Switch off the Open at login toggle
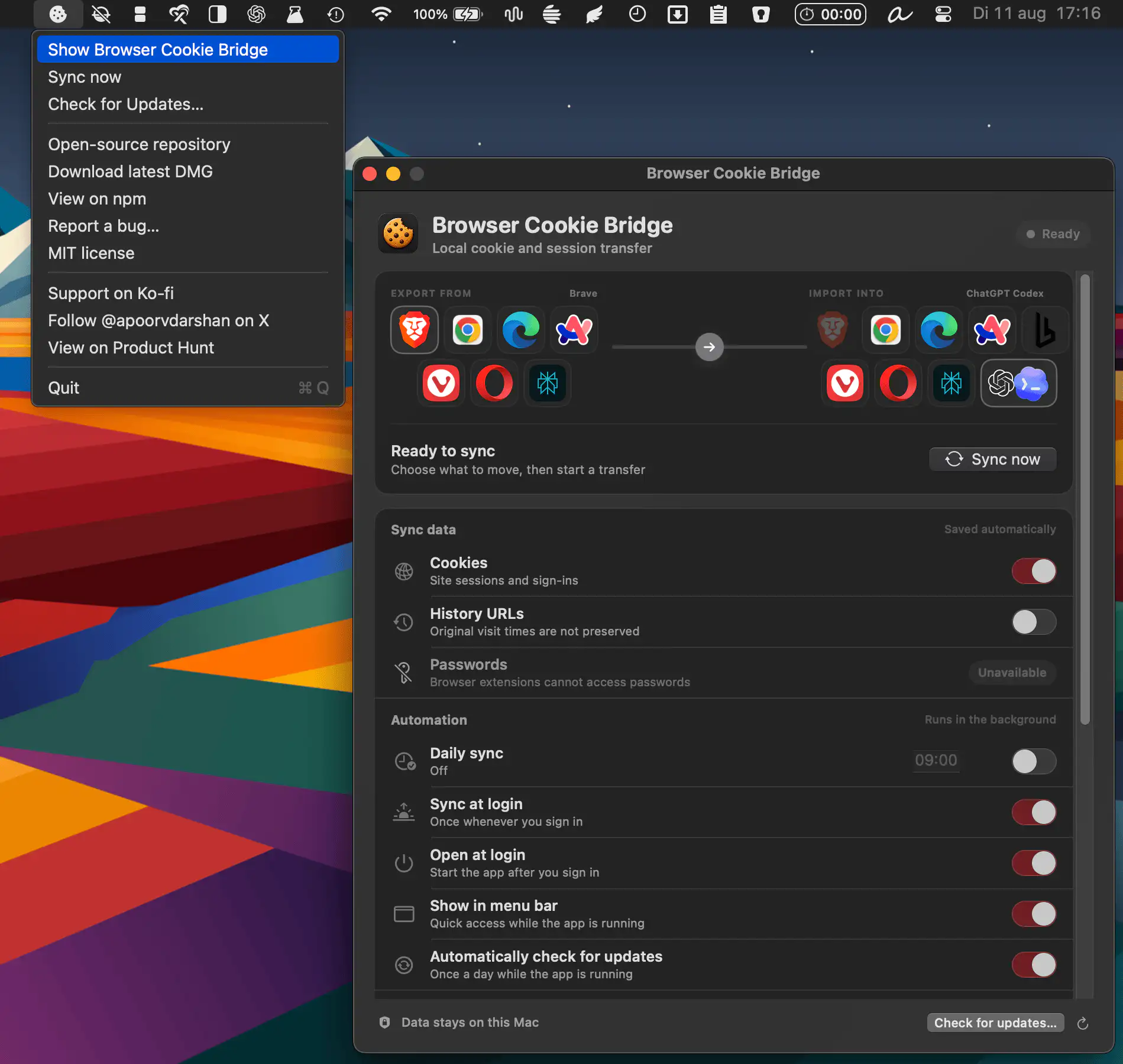 (x=1034, y=863)
